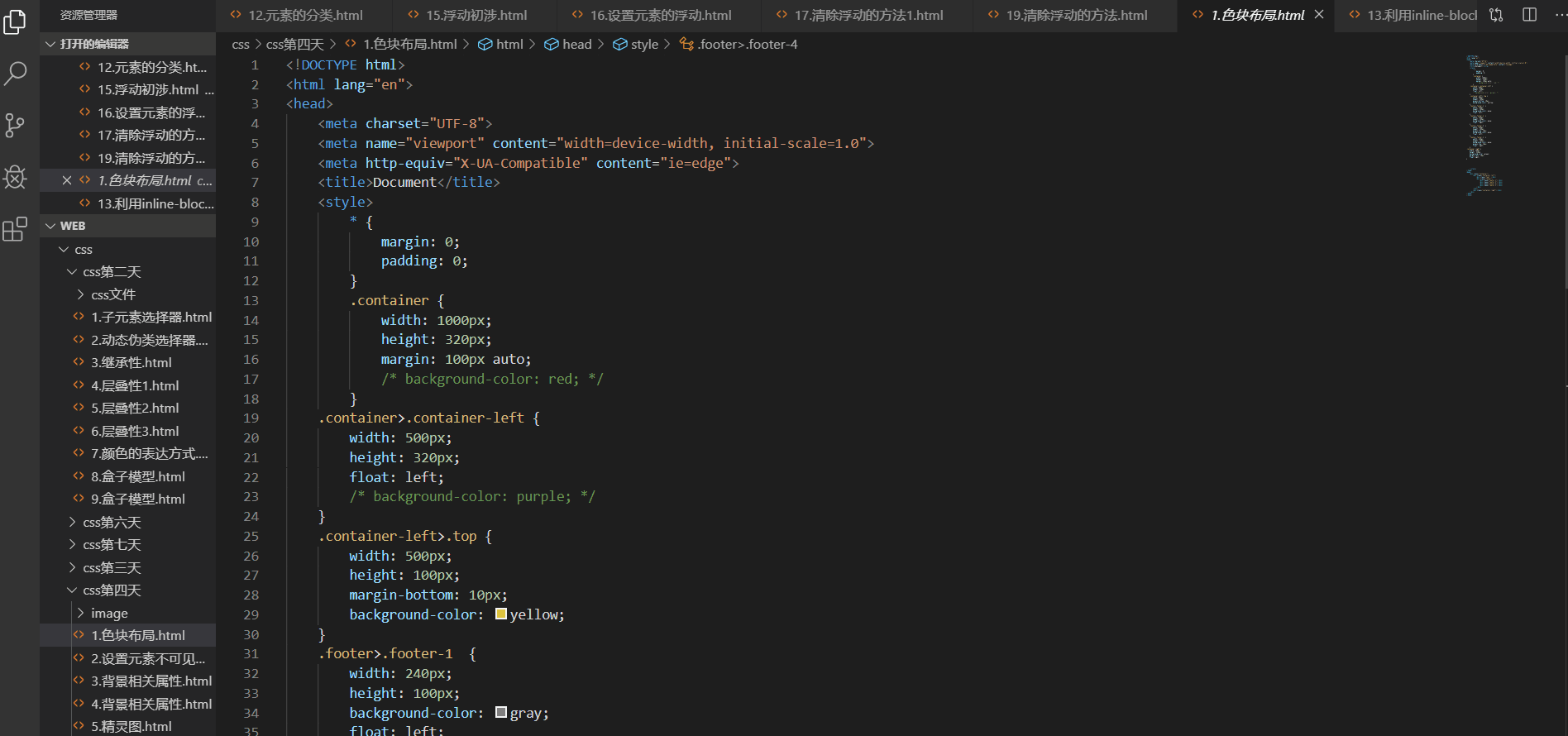Expand the css第七天 folder
The image size is (1568, 736).
tap(128, 544)
